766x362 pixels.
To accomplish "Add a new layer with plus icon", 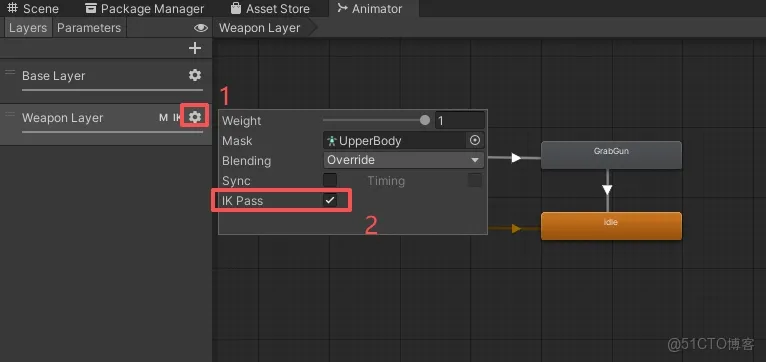I will (x=195, y=48).
